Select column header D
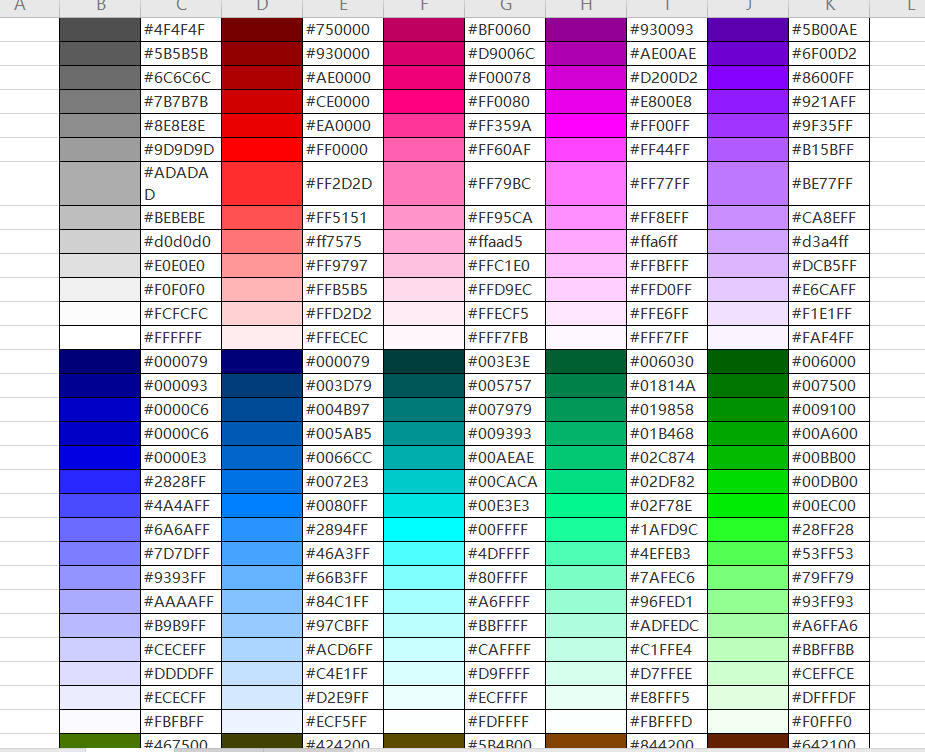This screenshot has width=925, height=752. (x=262, y=7)
